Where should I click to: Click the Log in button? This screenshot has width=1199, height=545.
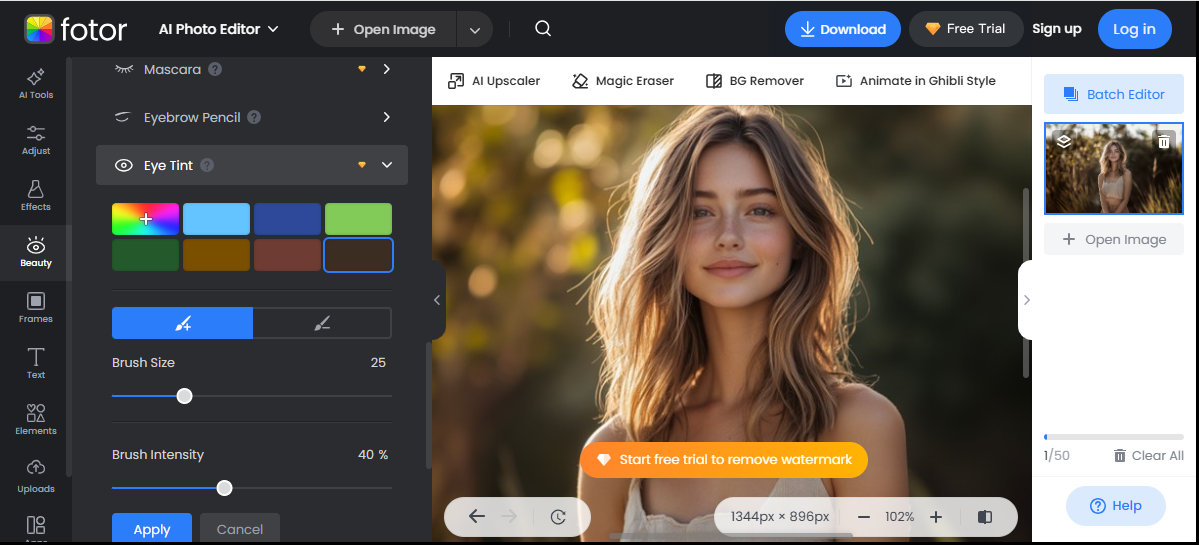point(1134,29)
